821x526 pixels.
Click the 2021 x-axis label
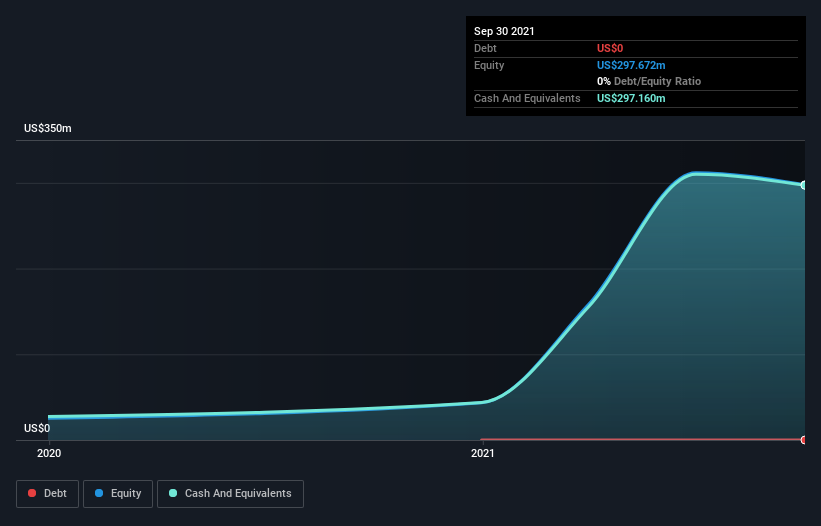pos(483,453)
